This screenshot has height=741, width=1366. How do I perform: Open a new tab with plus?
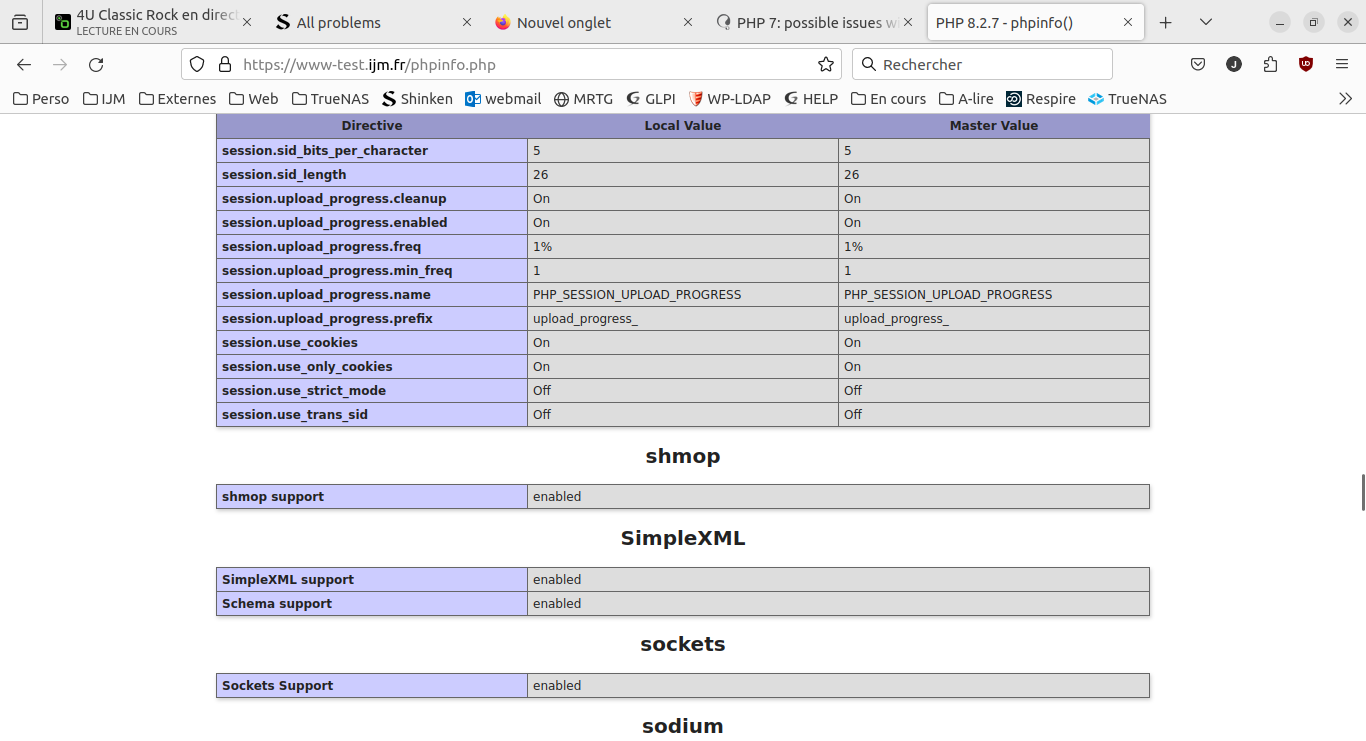coord(1165,22)
